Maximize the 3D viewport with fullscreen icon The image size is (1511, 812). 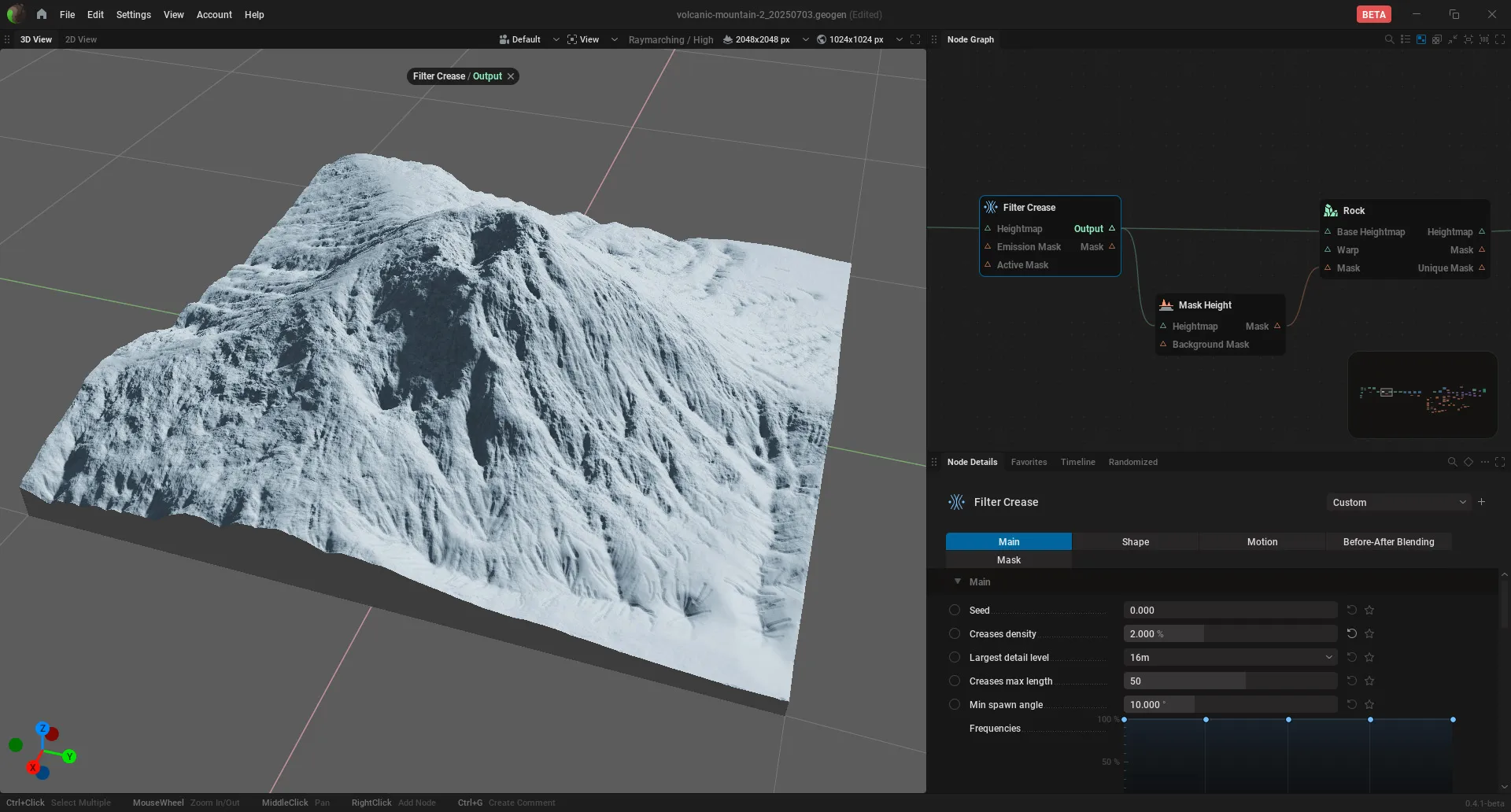[x=915, y=39]
